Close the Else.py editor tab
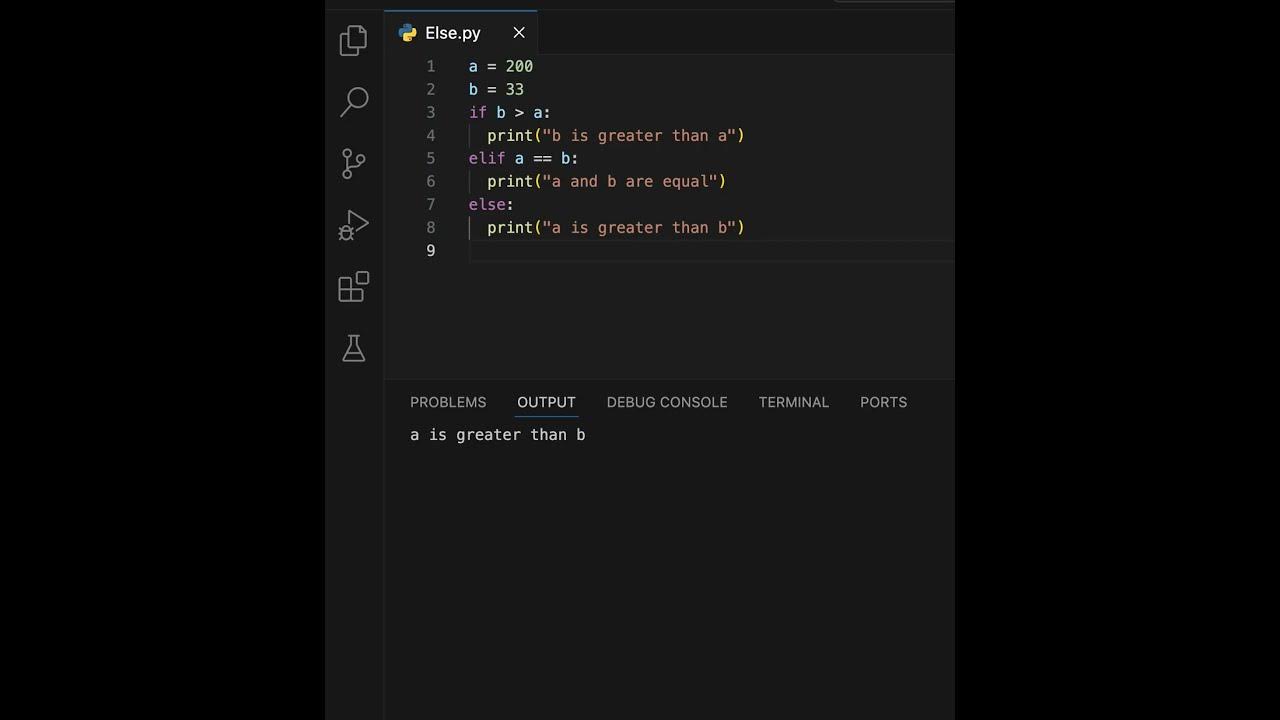The width and height of the screenshot is (1280, 720). point(519,33)
